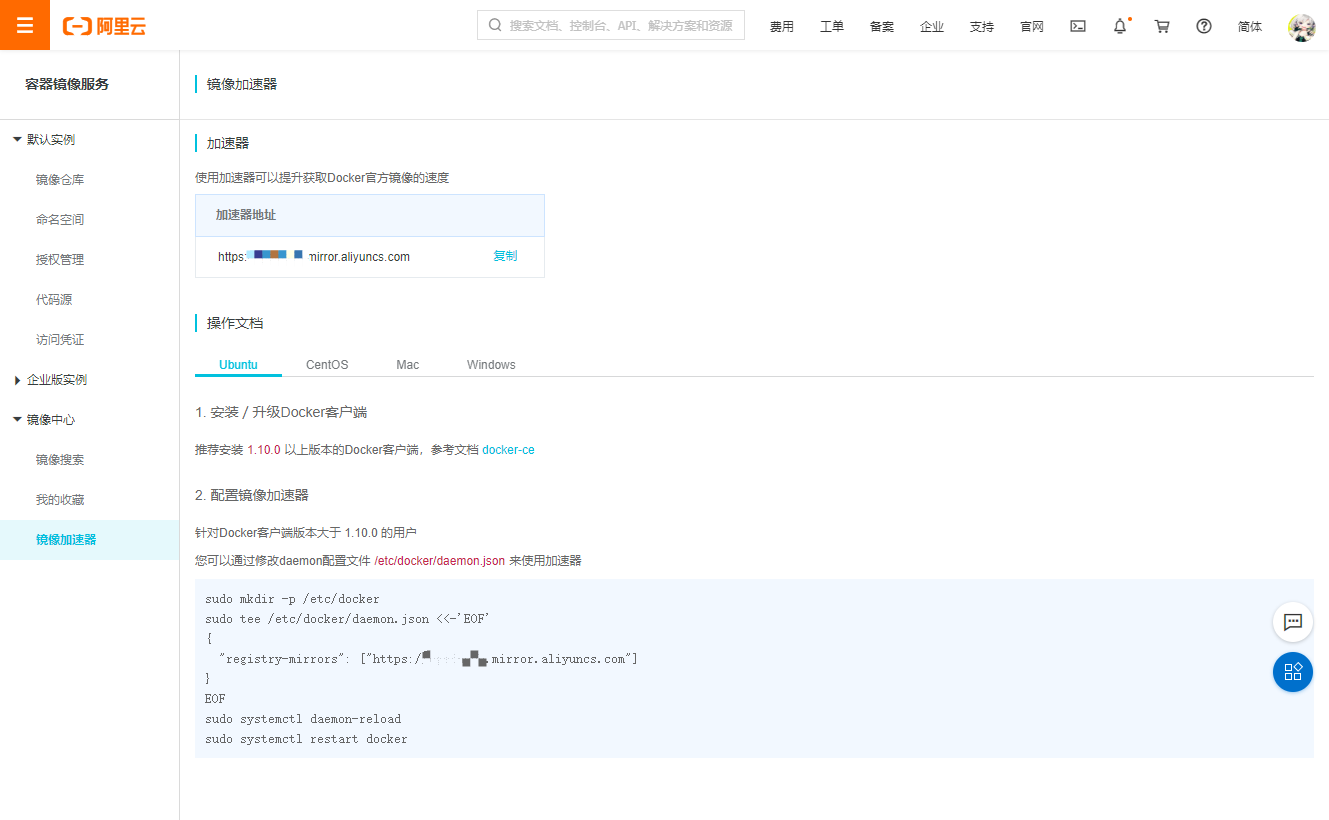Image resolution: width=1329 pixels, height=820 pixels.
Task: Open the help question mark icon
Action: (x=1204, y=26)
